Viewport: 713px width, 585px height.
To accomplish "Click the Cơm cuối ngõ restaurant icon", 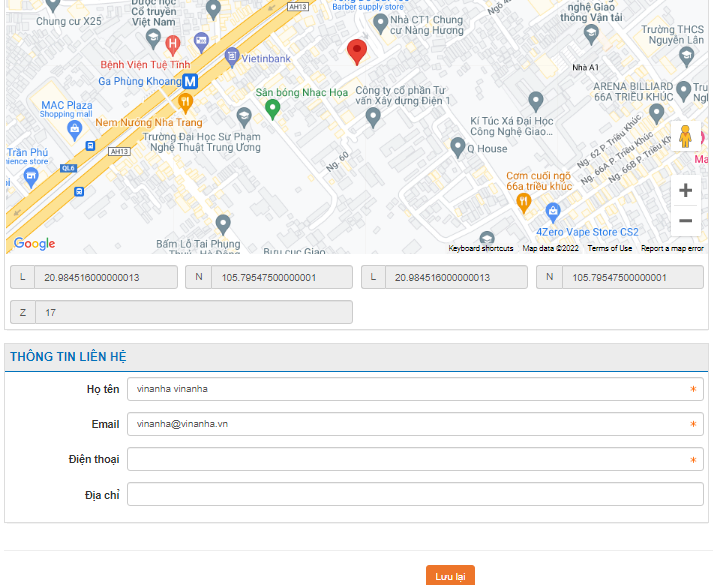I will click(524, 203).
